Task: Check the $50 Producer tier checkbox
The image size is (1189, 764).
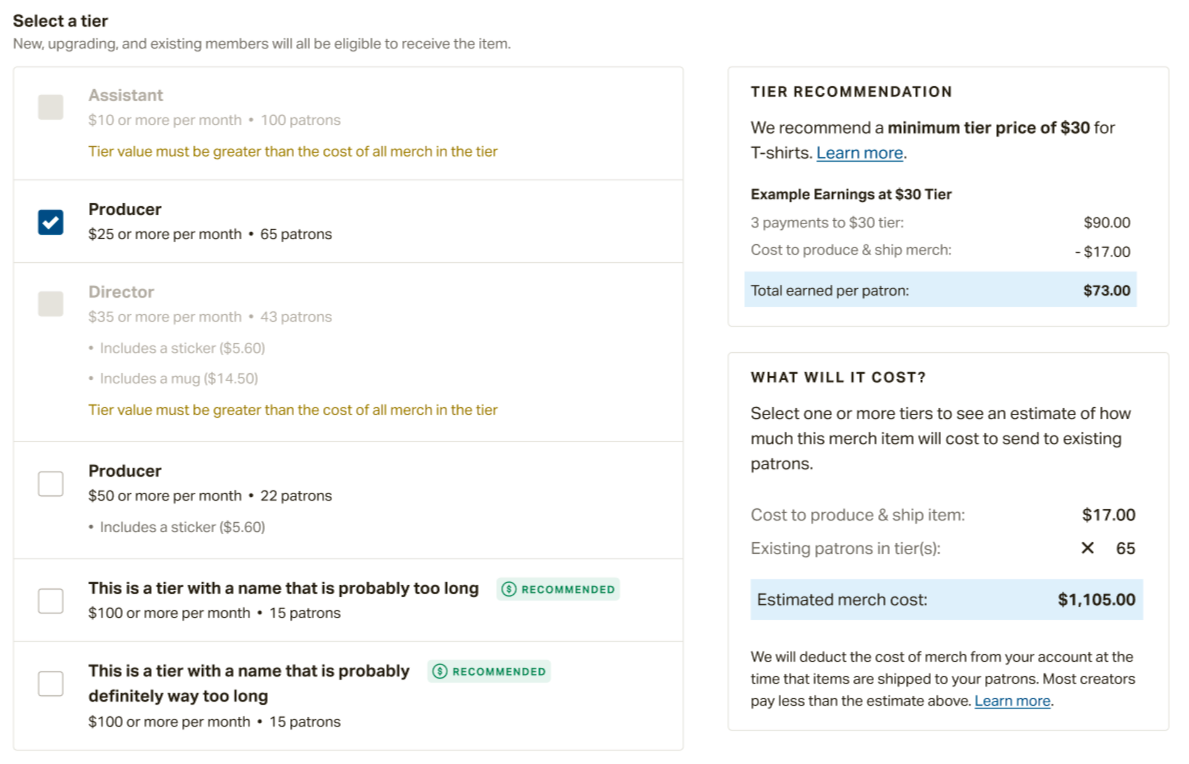Action: pyautogui.click(x=51, y=484)
